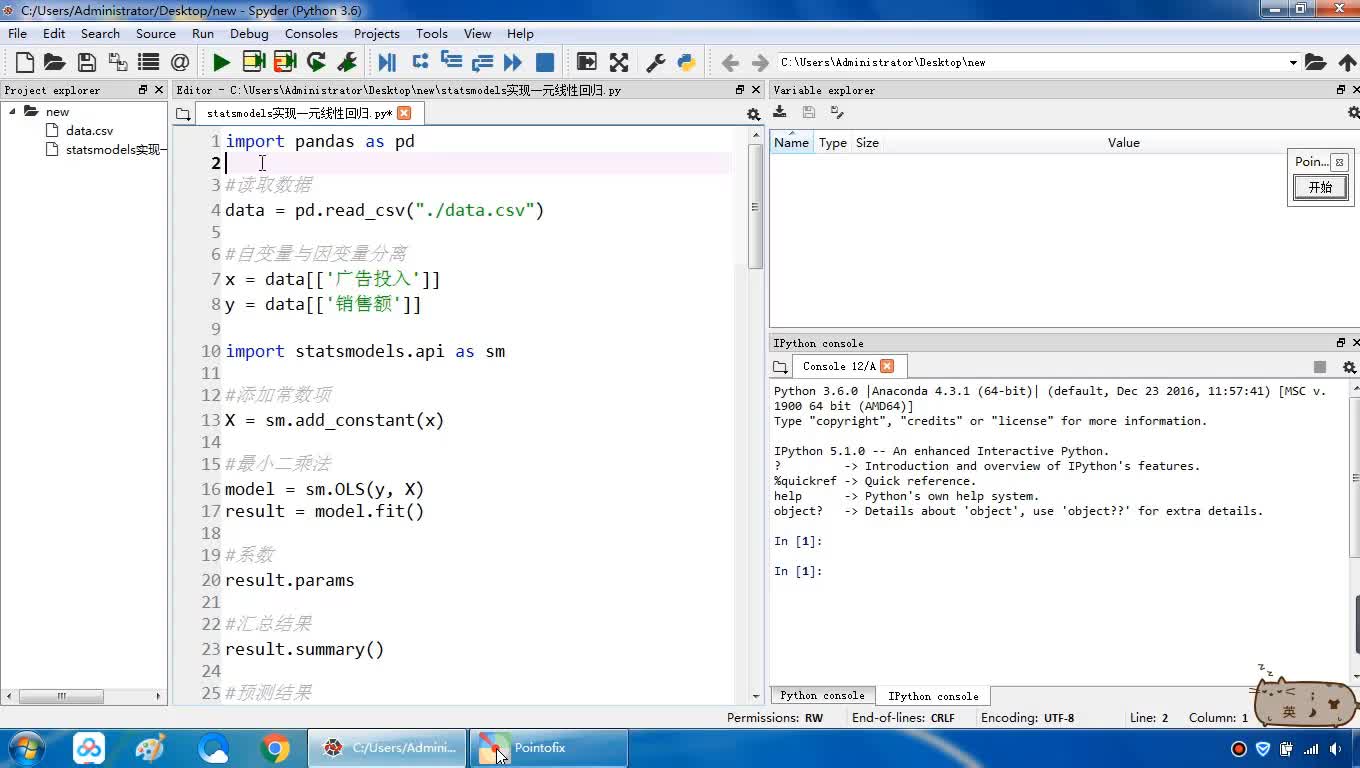Switch to the Python console tab

point(822,696)
